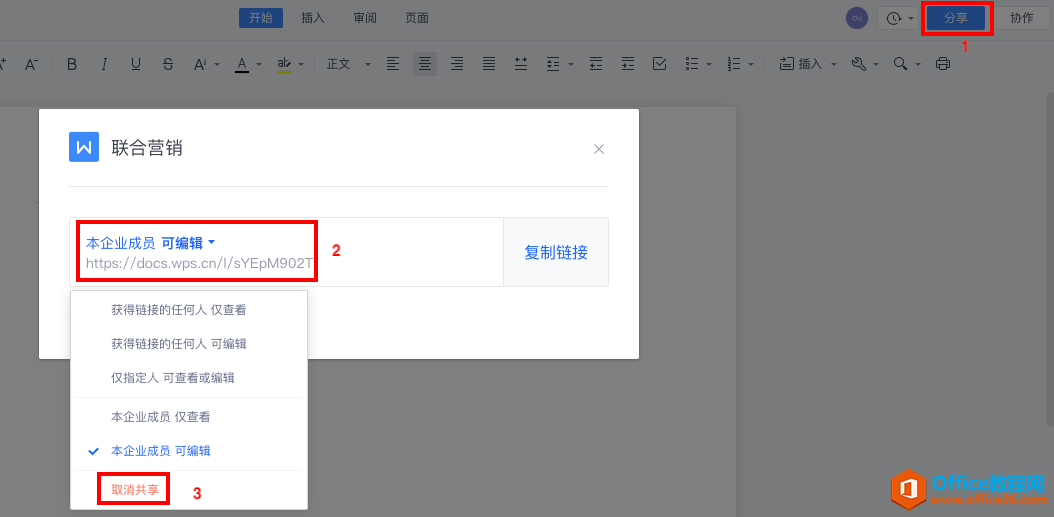Click the 协作 collaborate button
1054x517 pixels.
click(1022, 18)
